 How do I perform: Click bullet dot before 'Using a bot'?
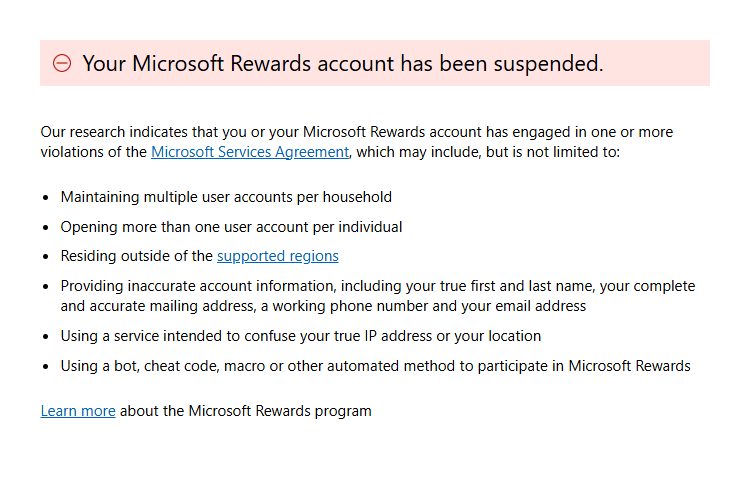pyautogui.click(x=47, y=367)
